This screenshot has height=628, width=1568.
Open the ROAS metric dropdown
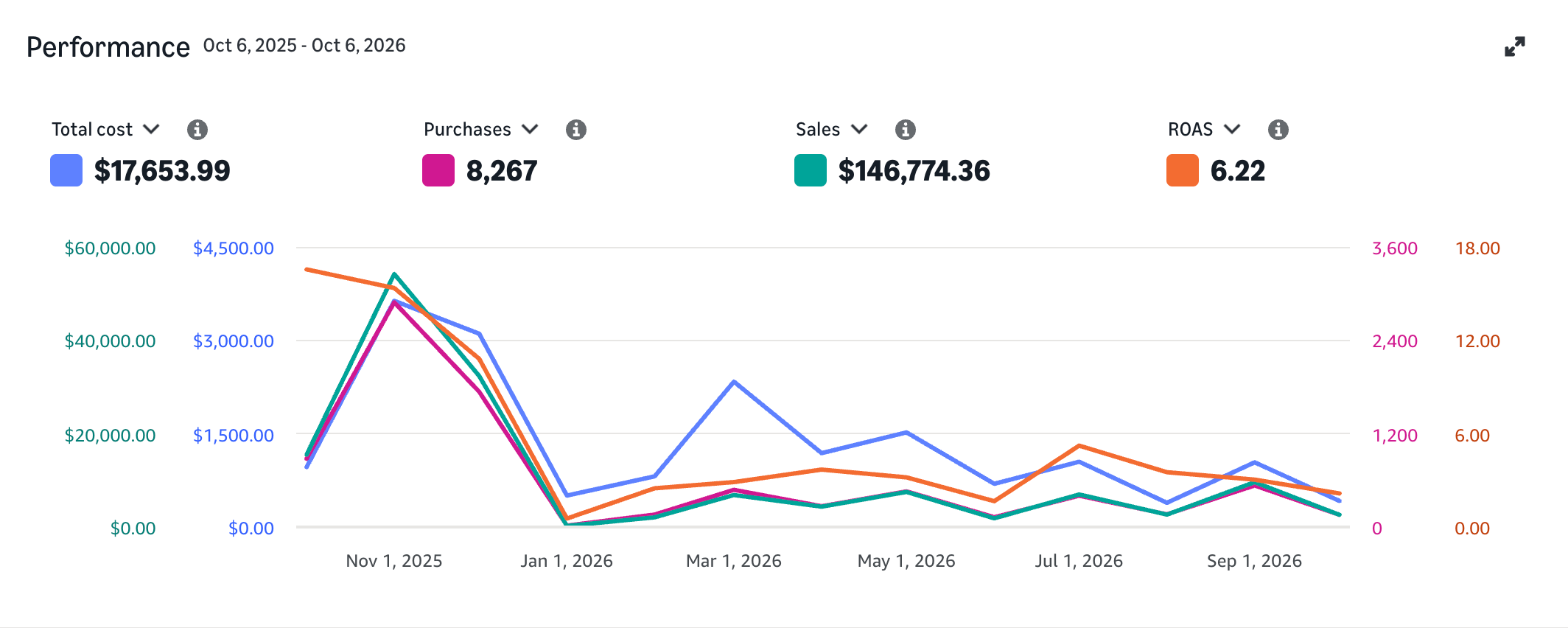1204,129
